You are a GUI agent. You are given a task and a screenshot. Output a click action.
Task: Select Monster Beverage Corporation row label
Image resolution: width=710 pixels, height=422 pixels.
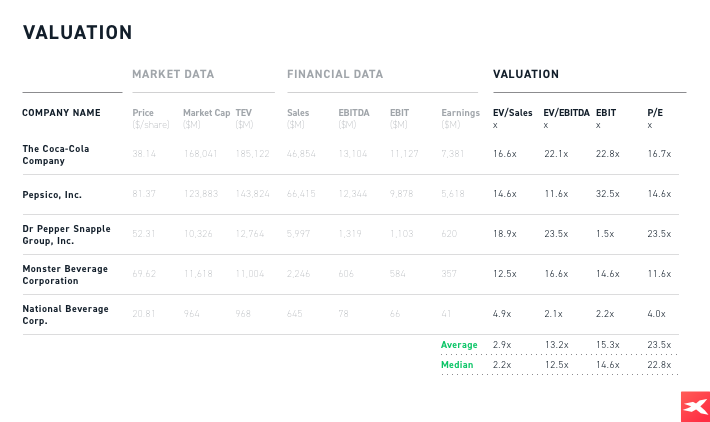click(x=64, y=275)
